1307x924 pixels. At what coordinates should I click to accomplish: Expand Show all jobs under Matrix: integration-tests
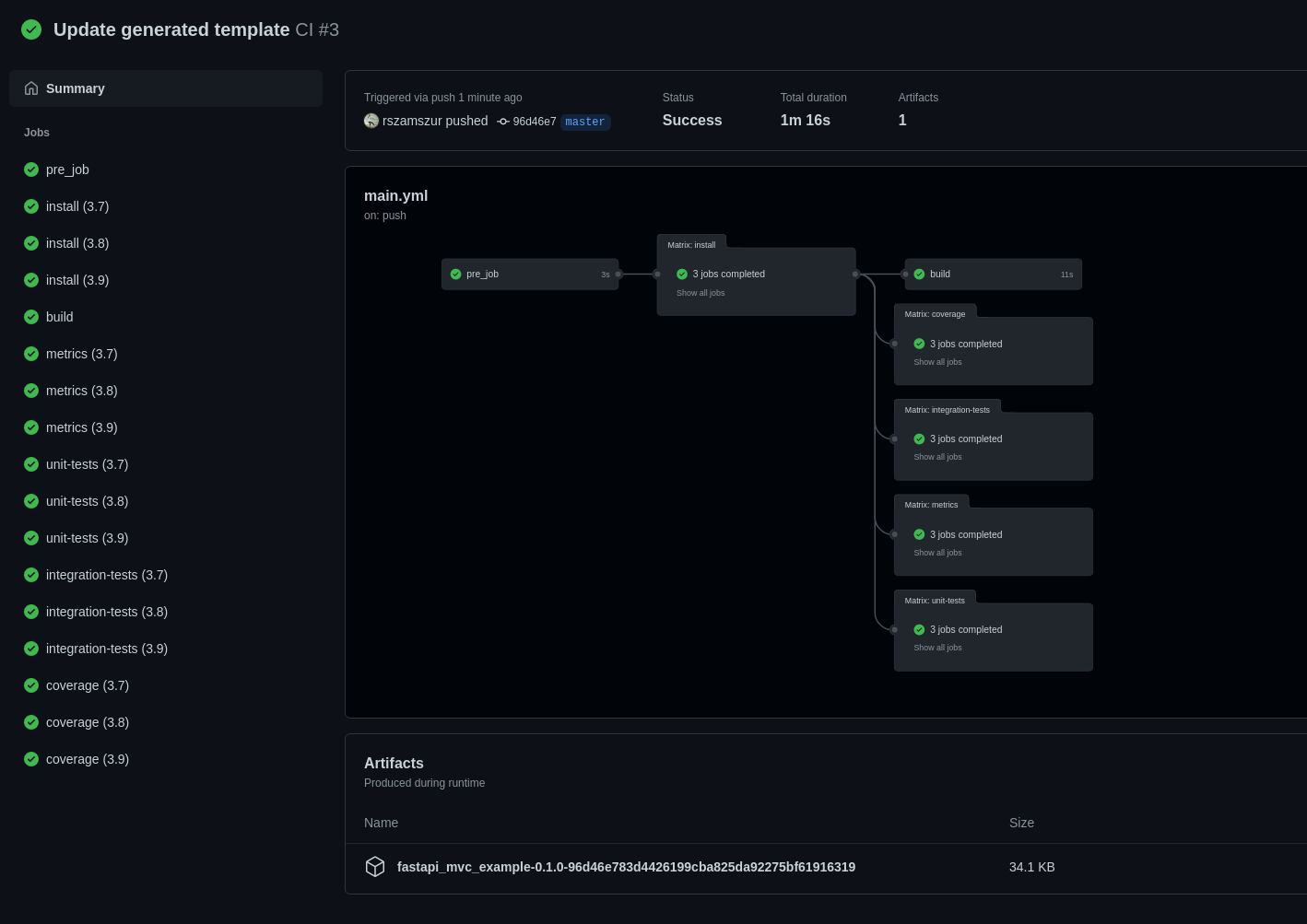(937, 457)
